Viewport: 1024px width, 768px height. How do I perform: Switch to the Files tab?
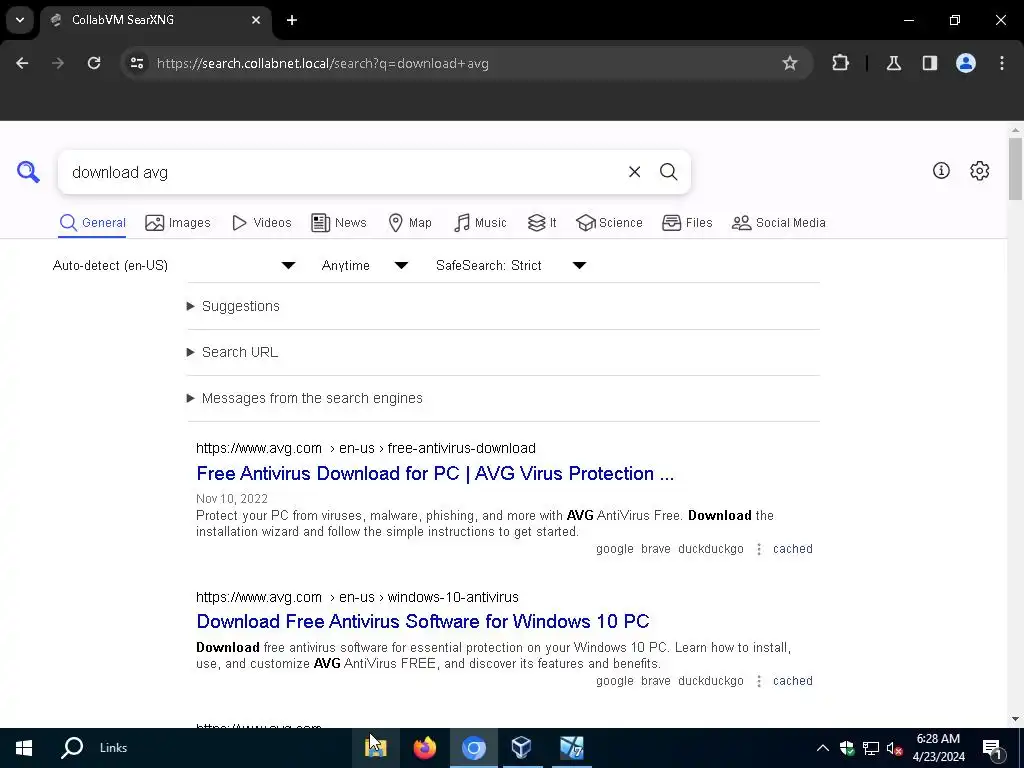pos(687,223)
